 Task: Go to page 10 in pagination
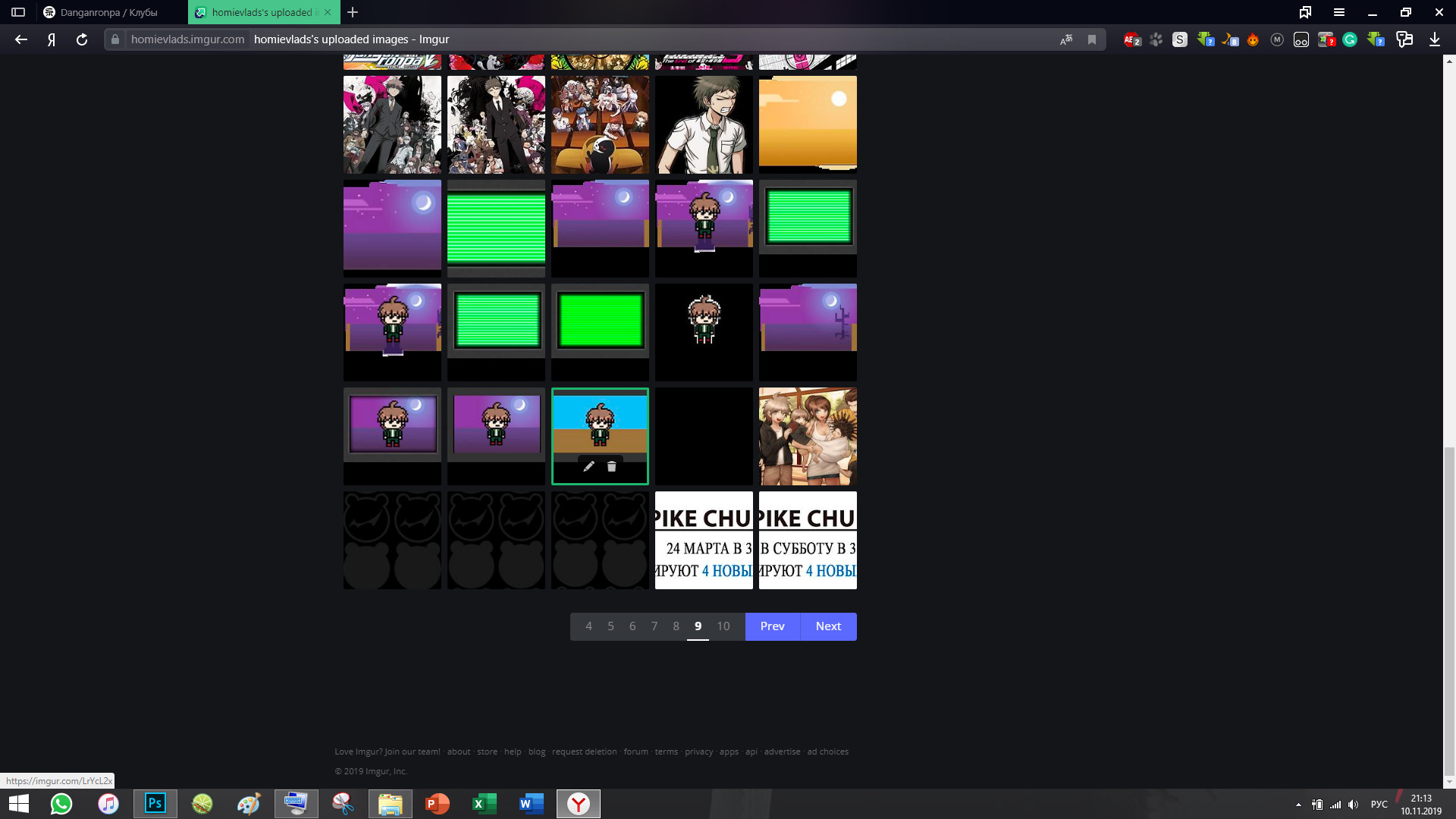(723, 626)
